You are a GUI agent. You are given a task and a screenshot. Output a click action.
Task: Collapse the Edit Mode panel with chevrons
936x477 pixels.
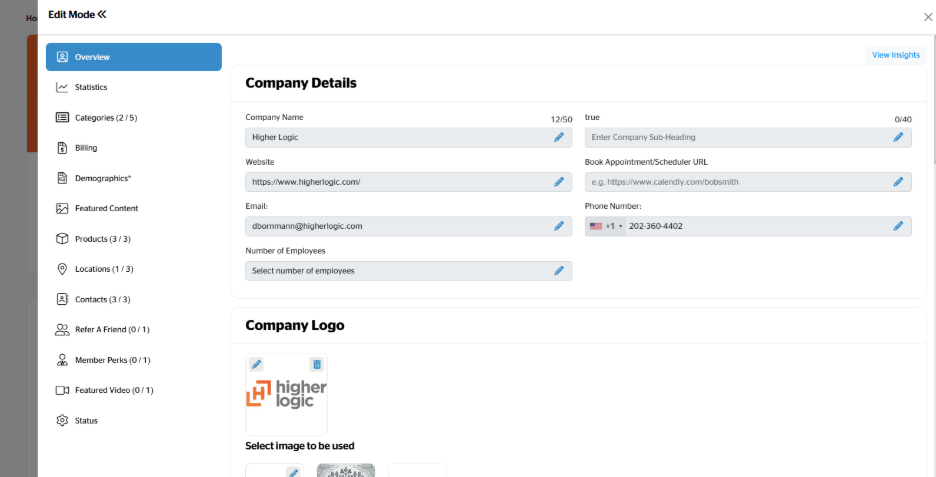pyautogui.click(x=101, y=14)
